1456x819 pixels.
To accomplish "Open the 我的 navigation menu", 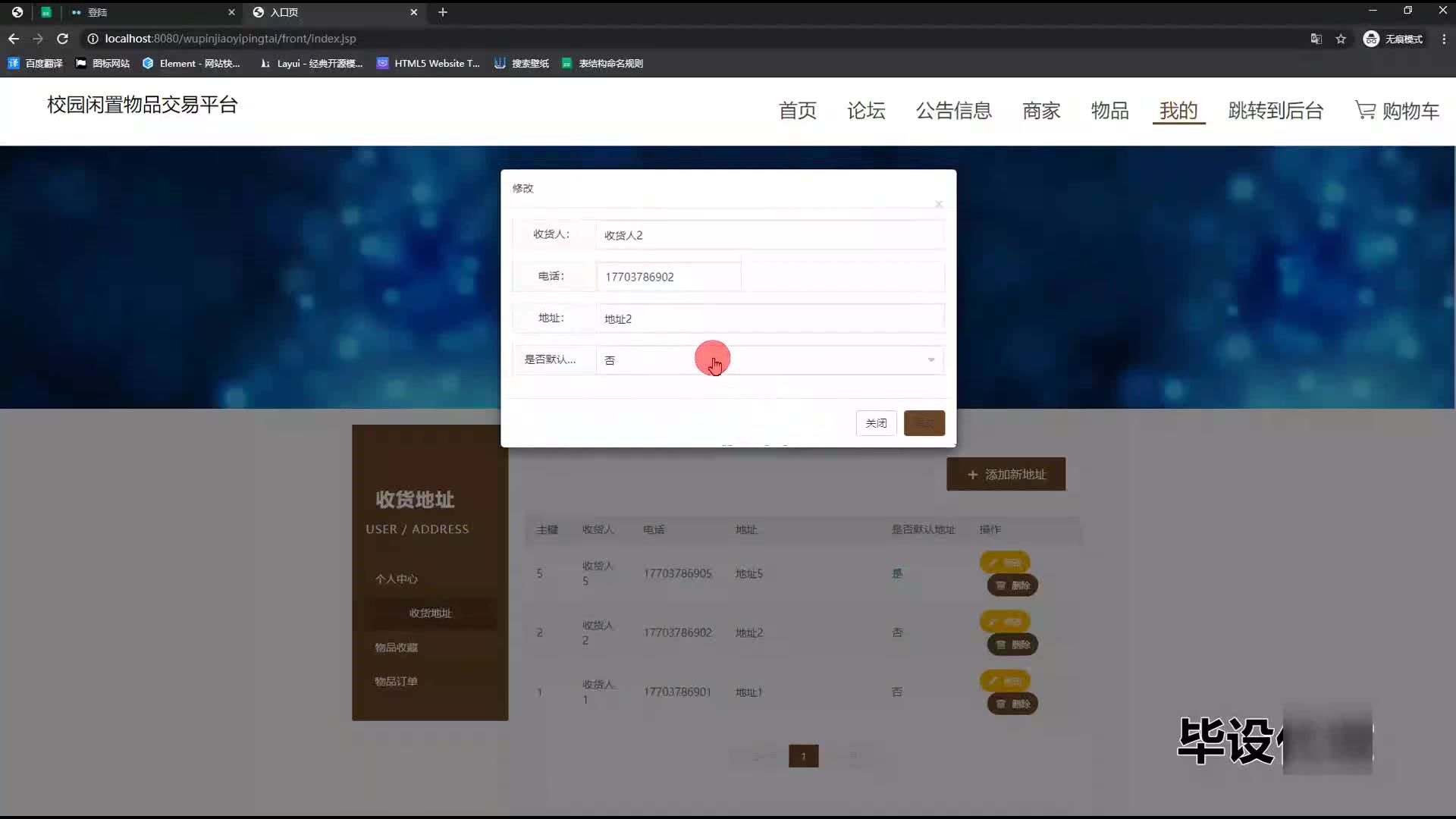I will (x=1178, y=111).
